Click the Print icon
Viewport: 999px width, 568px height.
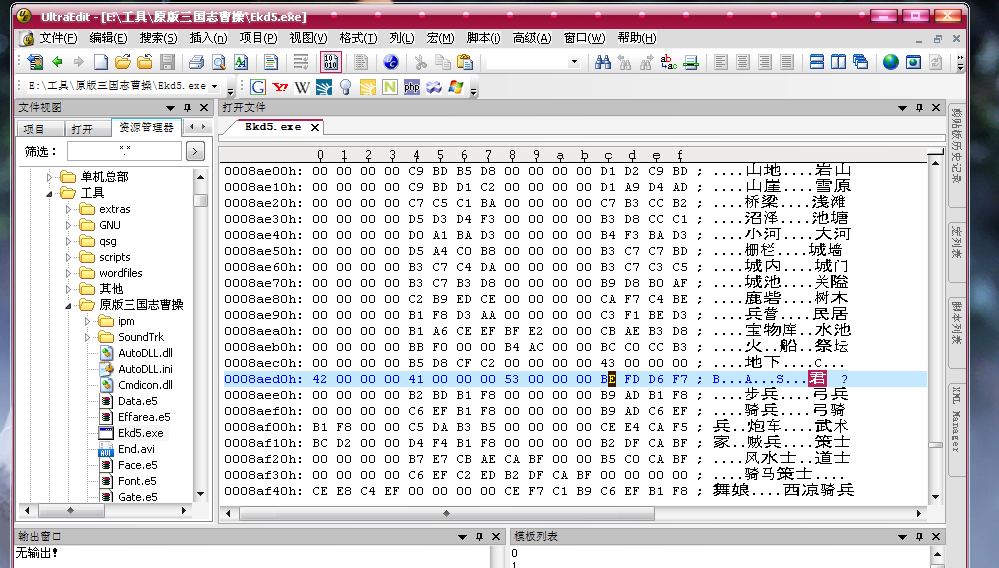[196, 62]
